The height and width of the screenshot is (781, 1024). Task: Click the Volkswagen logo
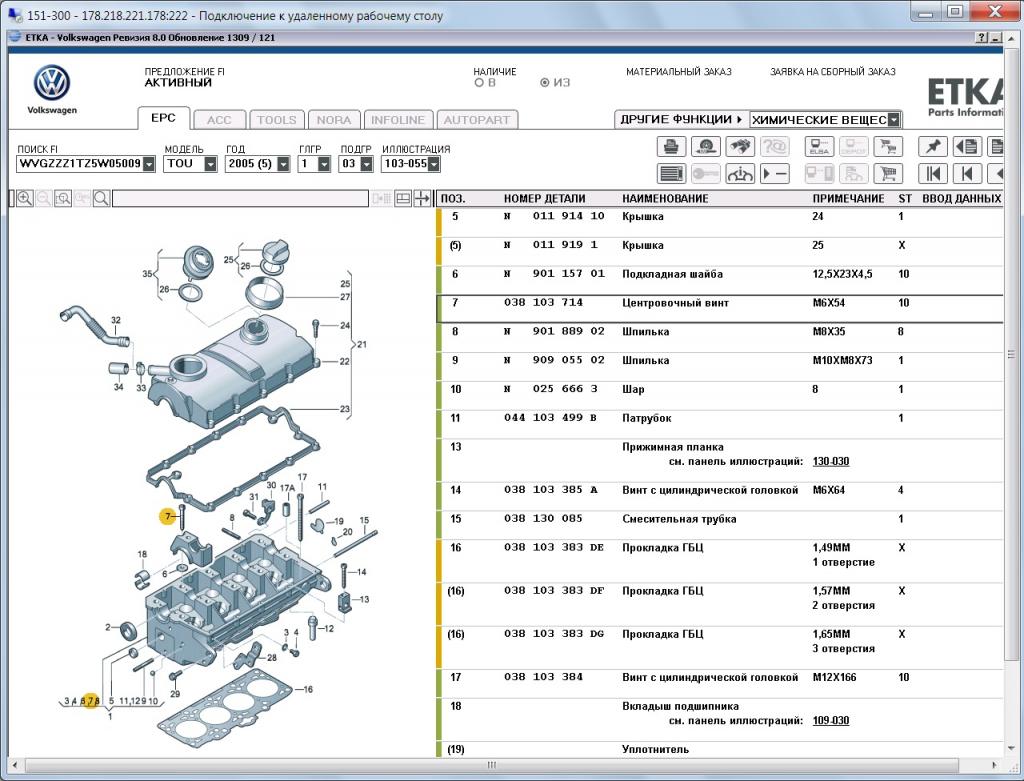tap(52, 83)
